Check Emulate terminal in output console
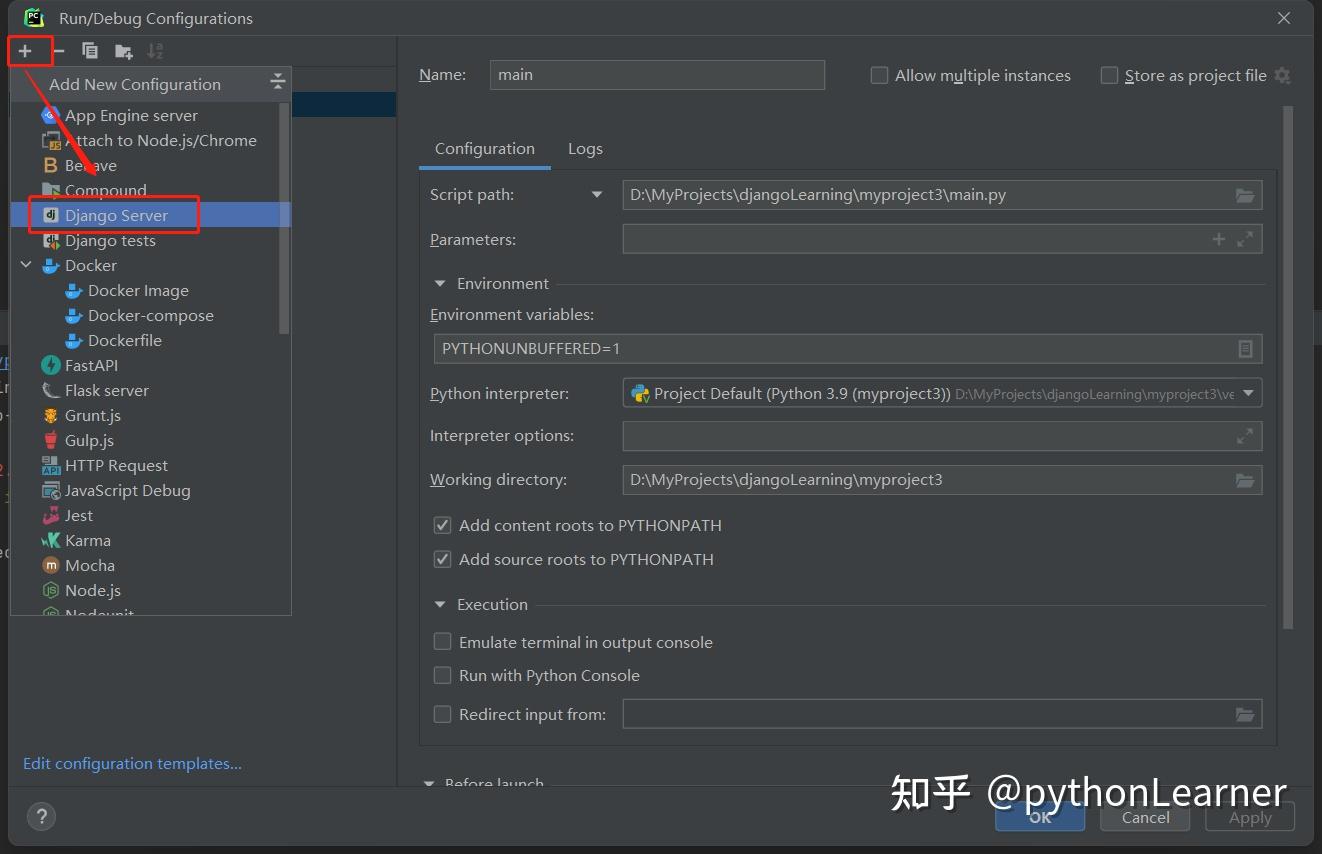1322x854 pixels. click(x=442, y=641)
